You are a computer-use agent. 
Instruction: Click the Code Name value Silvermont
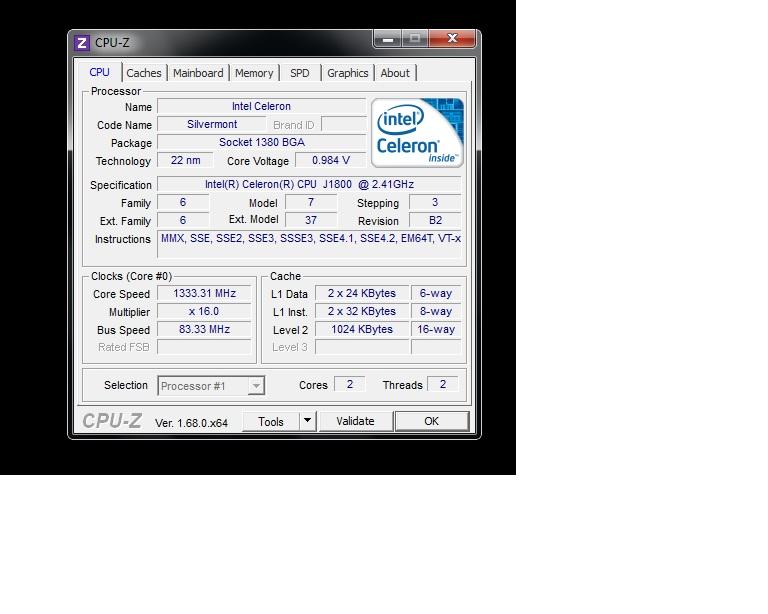[x=212, y=124]
